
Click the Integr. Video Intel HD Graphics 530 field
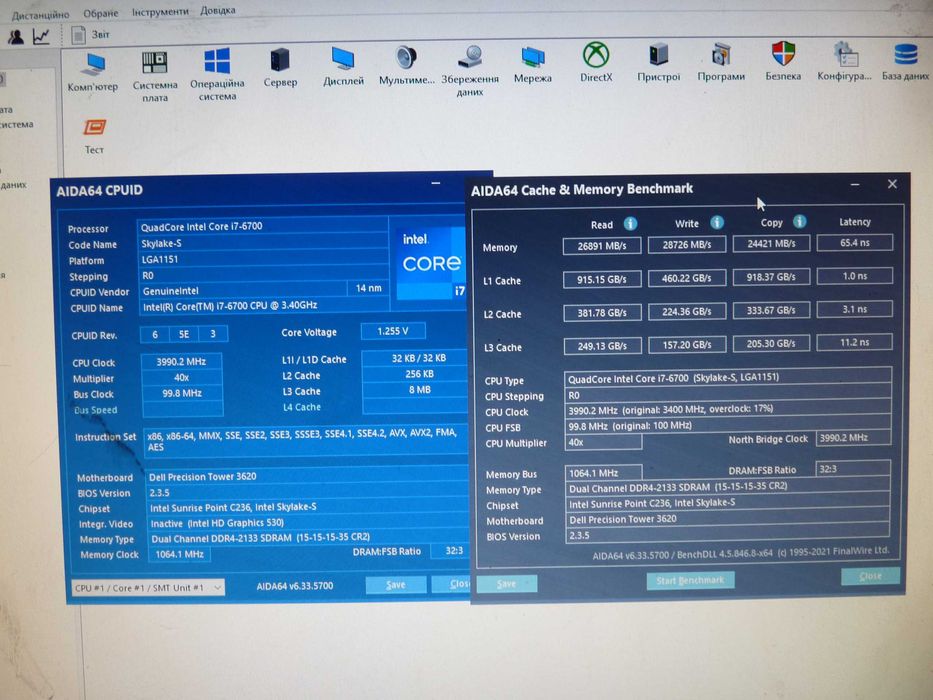(308, 523)
